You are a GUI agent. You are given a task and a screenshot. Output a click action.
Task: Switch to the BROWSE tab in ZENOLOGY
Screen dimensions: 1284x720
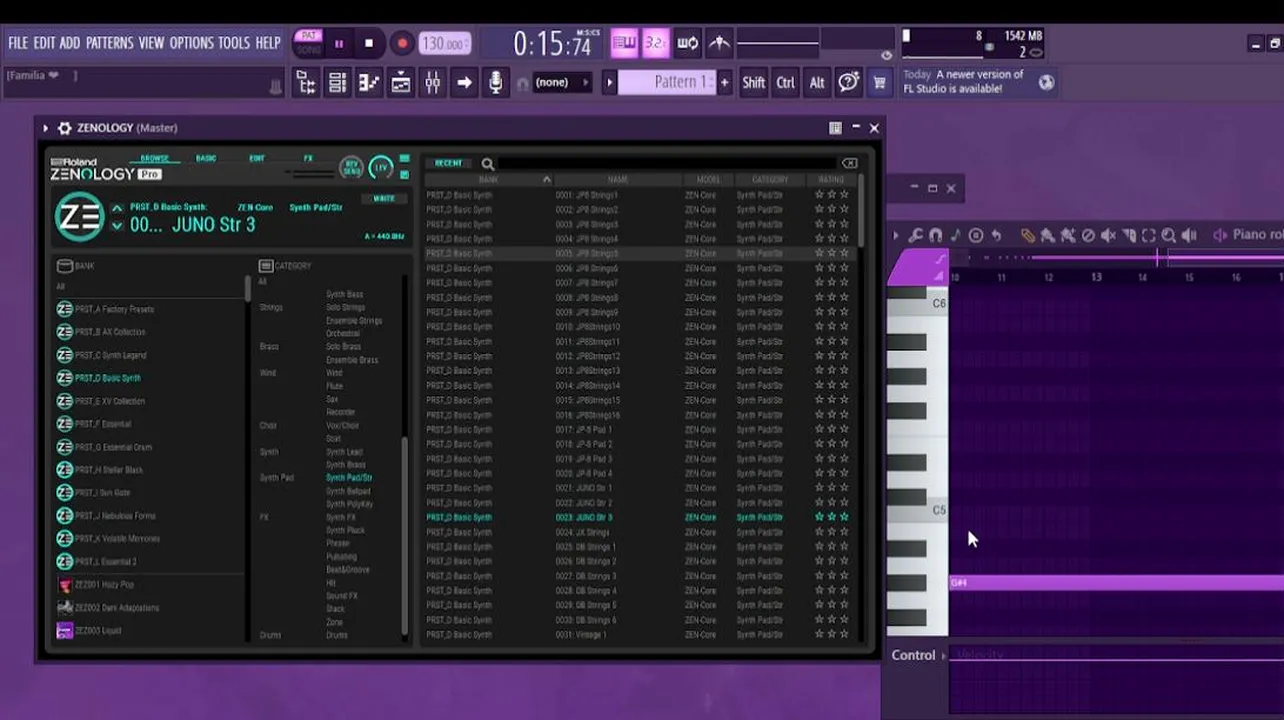click(x=155, y=158)
